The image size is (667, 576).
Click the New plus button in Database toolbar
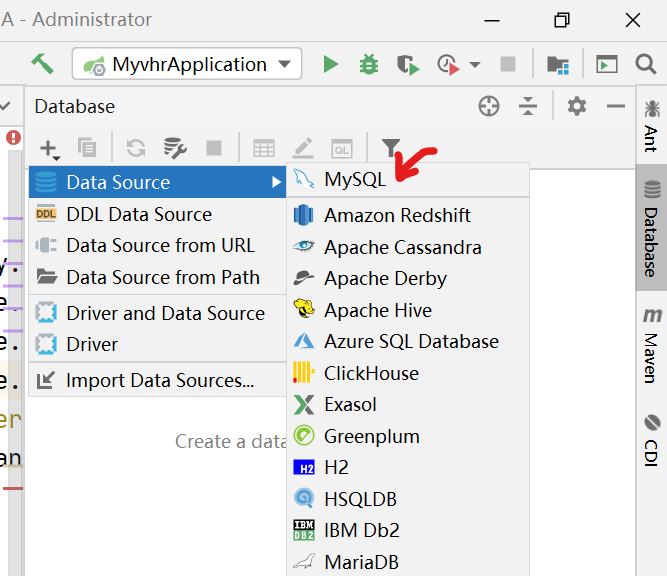50,149
